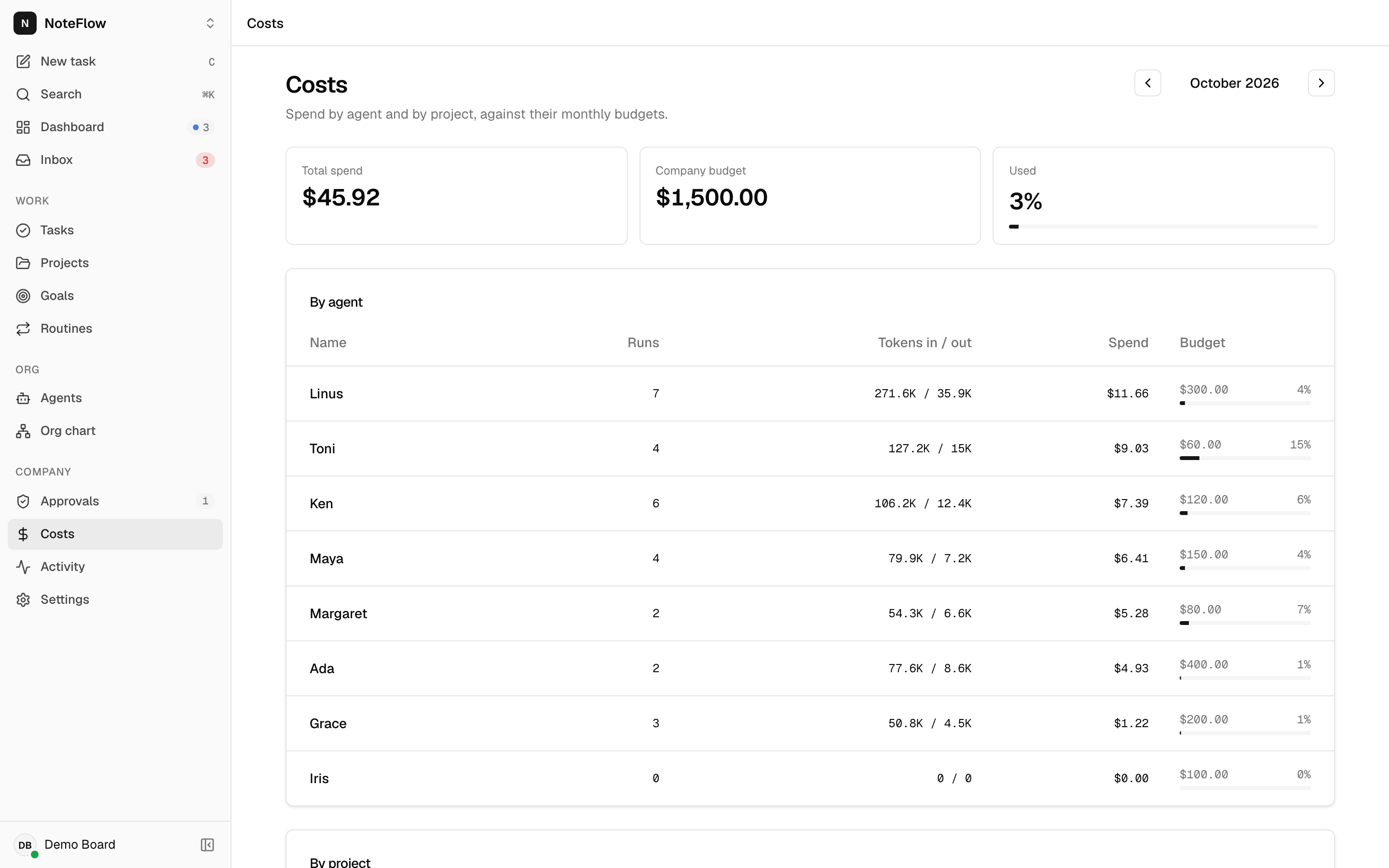
Task: Open the Projects menu item
Action: (115, 263)
